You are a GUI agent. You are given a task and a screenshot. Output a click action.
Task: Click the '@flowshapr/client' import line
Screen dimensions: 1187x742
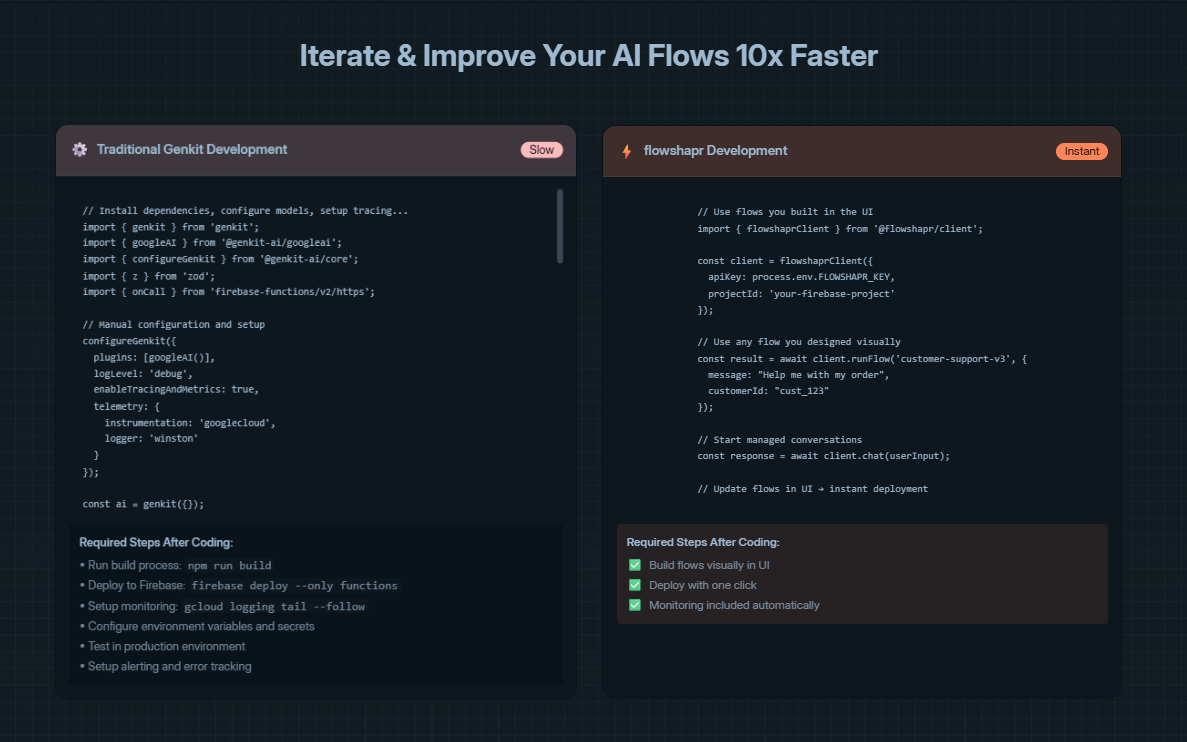(840, 229)
